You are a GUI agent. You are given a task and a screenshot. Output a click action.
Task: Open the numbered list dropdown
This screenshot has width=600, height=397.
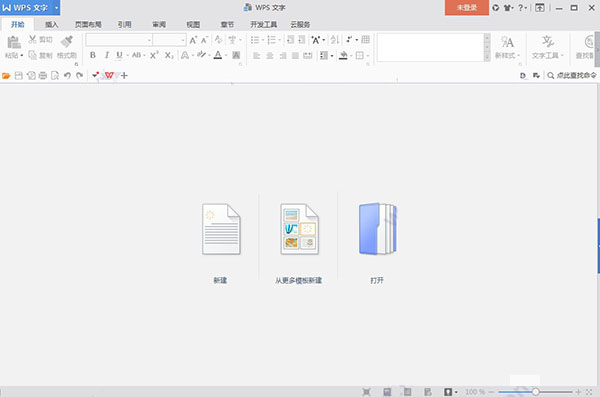point(279,40)
